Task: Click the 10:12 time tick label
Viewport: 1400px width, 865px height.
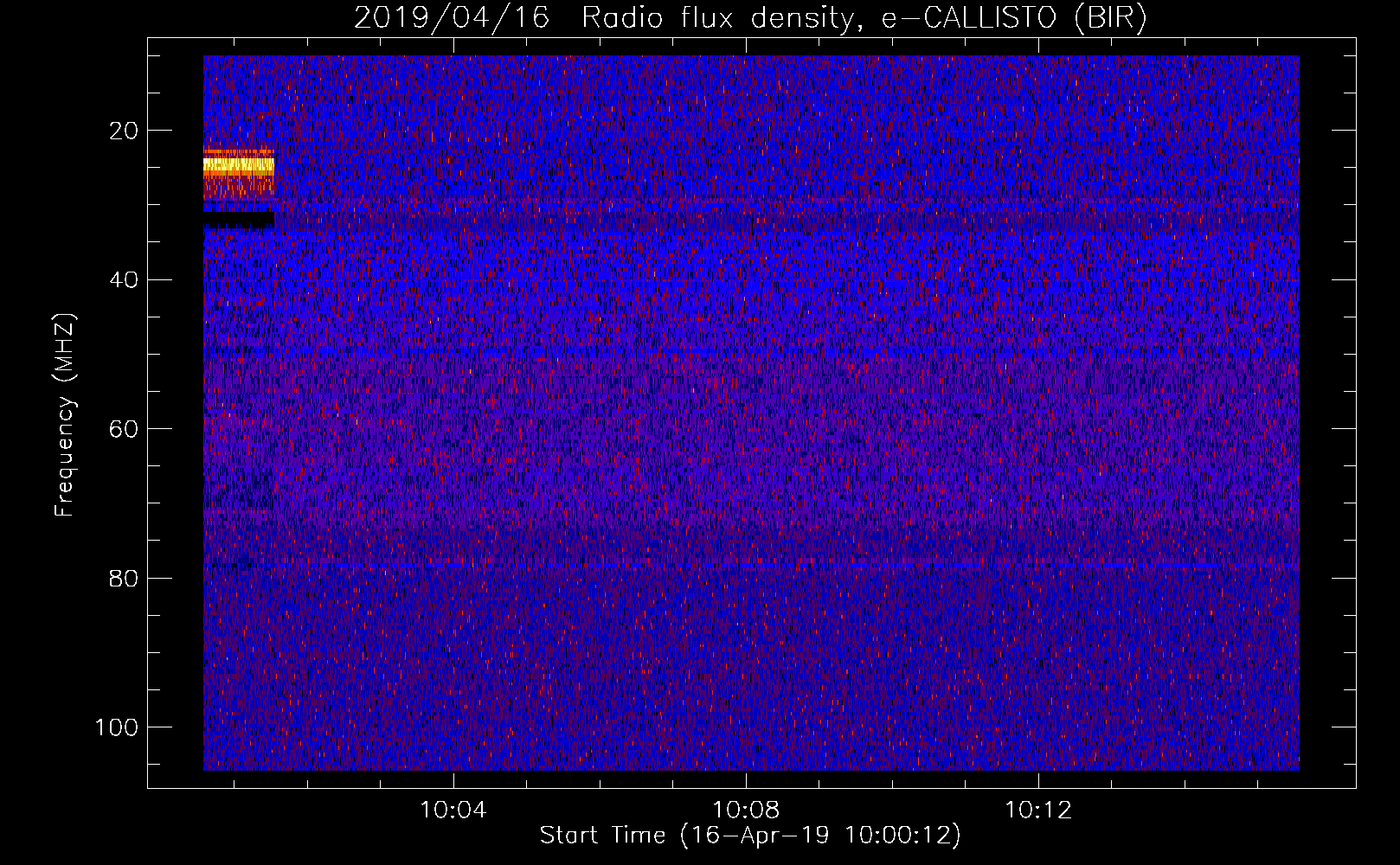Action: pos(1037,810)
